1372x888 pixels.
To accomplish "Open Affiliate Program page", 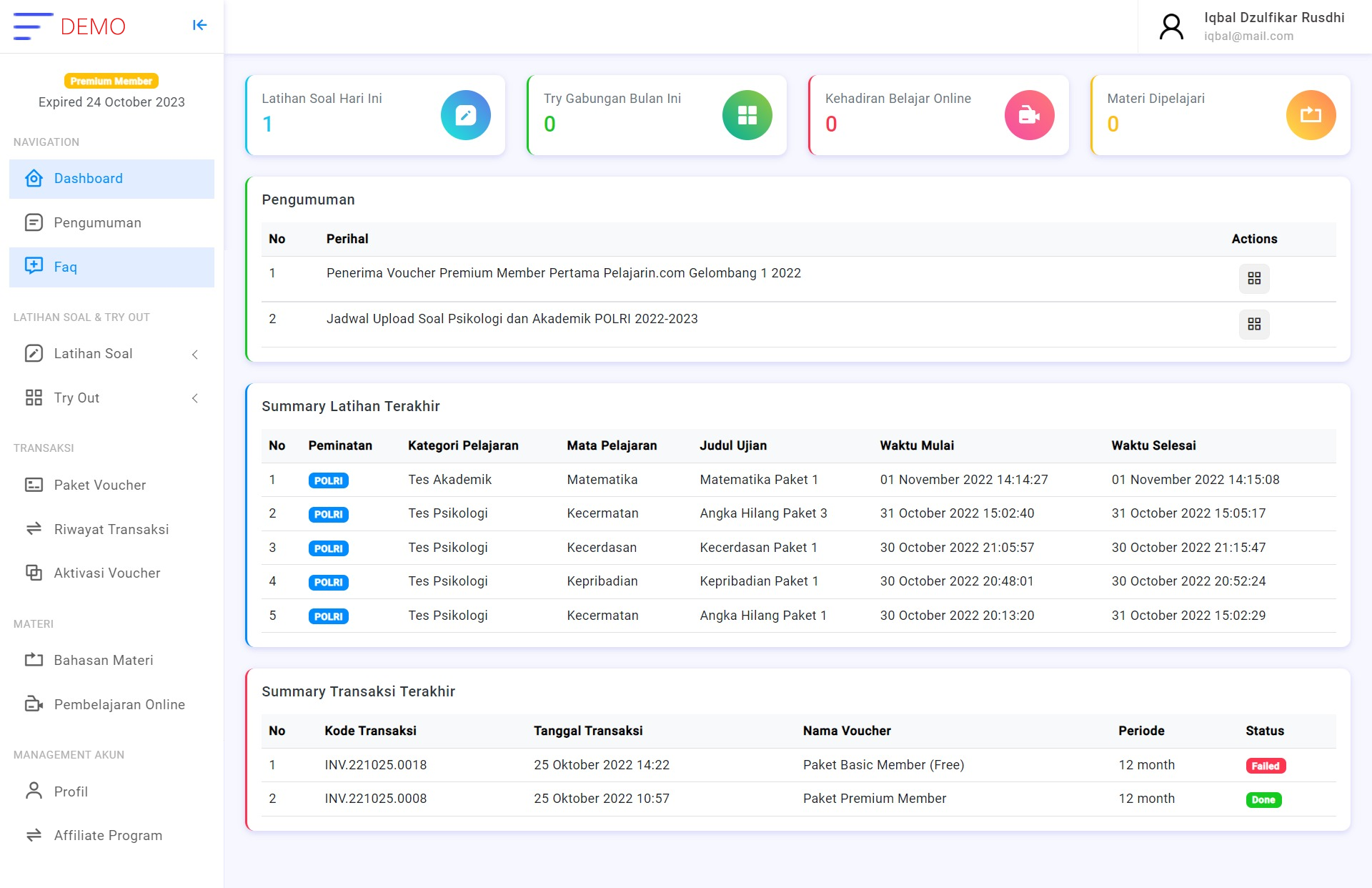I will pos(111,836).
